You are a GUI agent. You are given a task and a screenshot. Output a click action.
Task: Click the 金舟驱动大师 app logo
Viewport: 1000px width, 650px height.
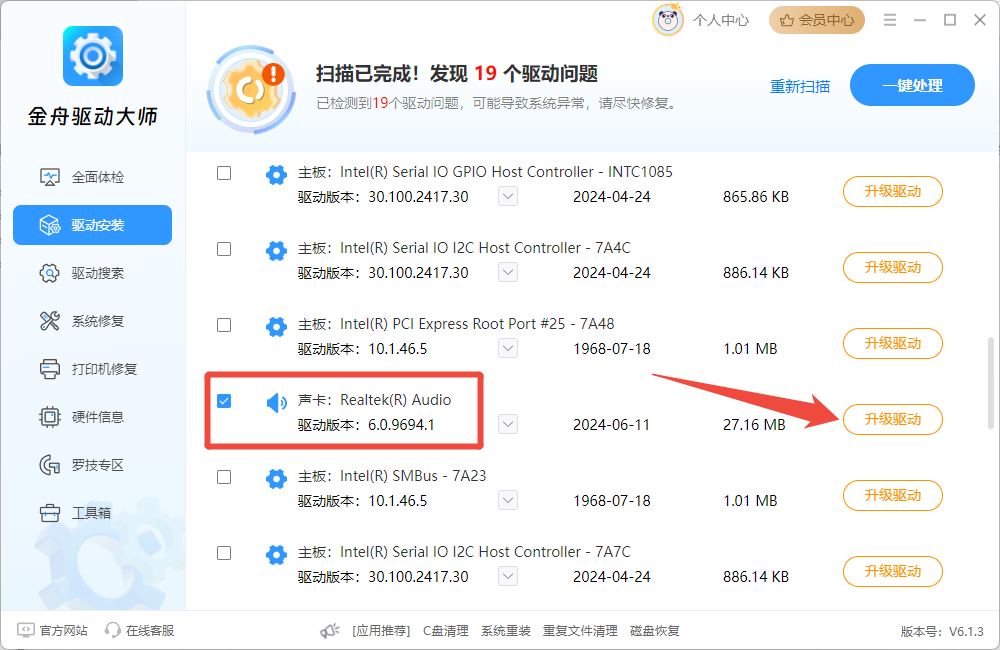(93, 56)
